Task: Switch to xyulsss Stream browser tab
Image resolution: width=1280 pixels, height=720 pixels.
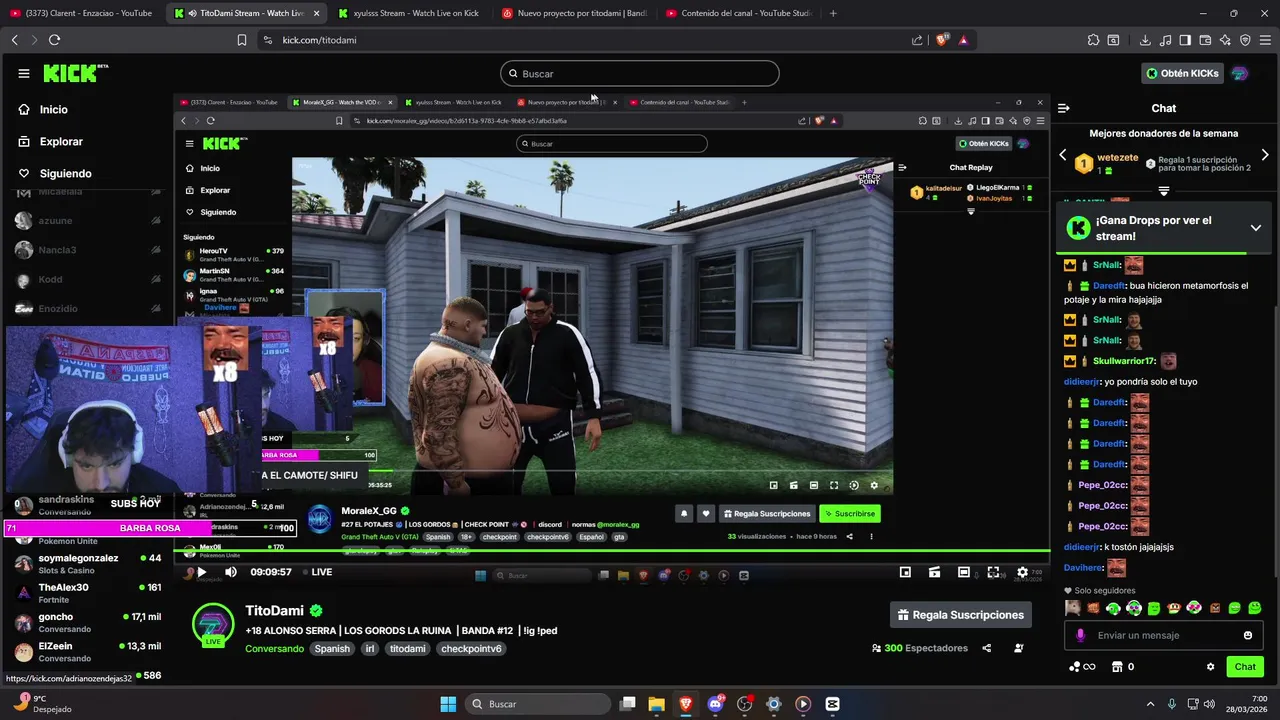Action: 410,13
